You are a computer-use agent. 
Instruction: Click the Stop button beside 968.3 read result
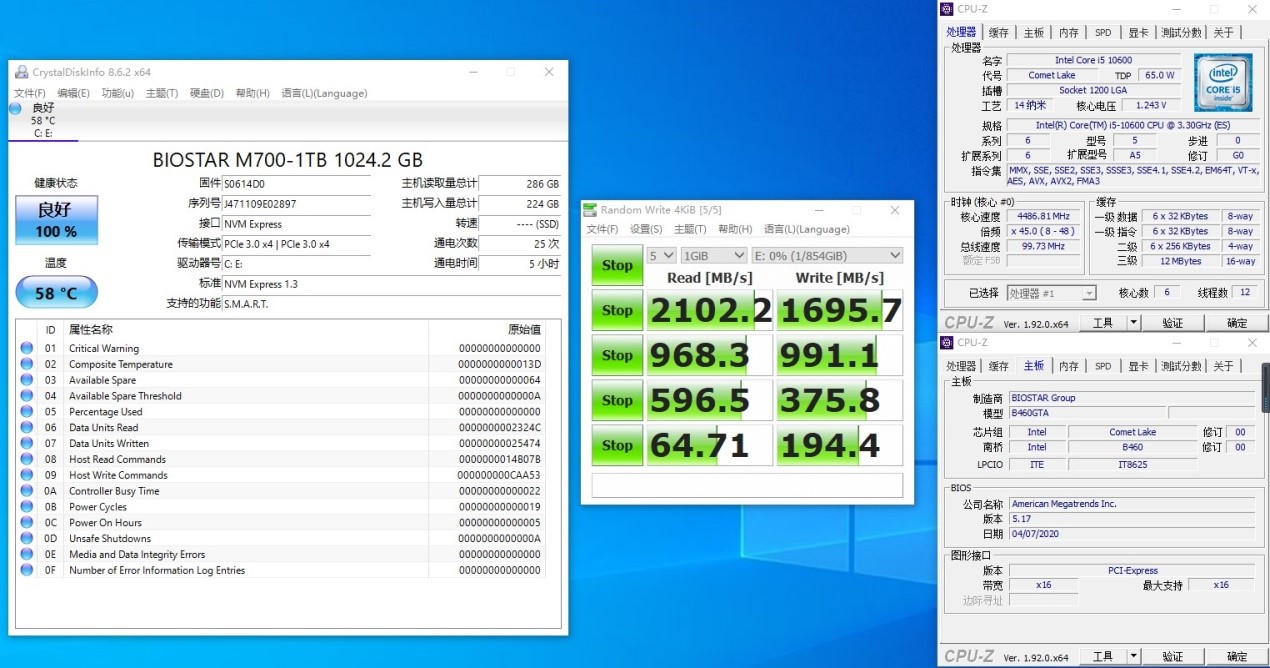(617, 355)
